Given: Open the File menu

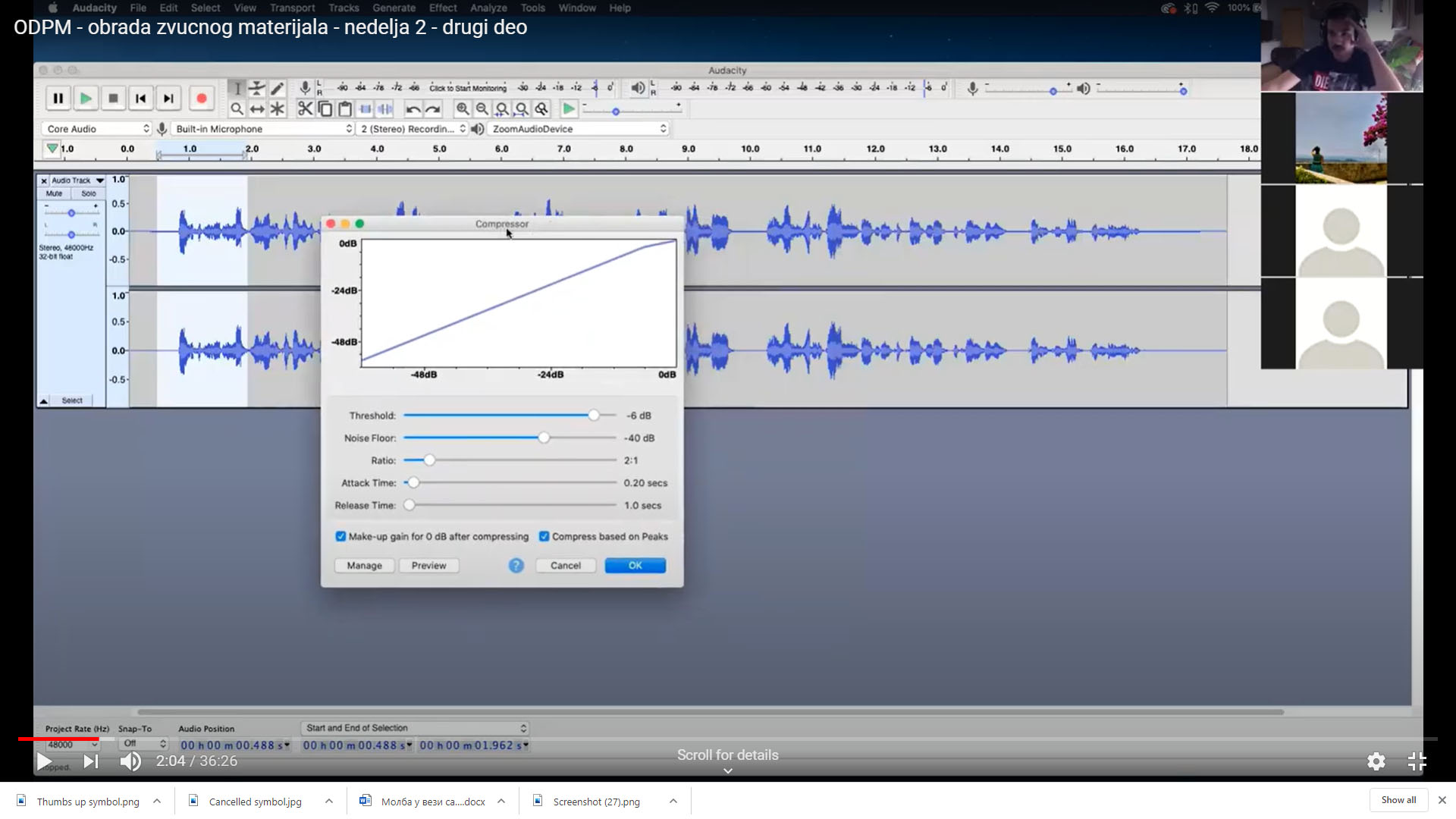Looking at the screenshot, I should pyautogui.click(x=138, y=8).
